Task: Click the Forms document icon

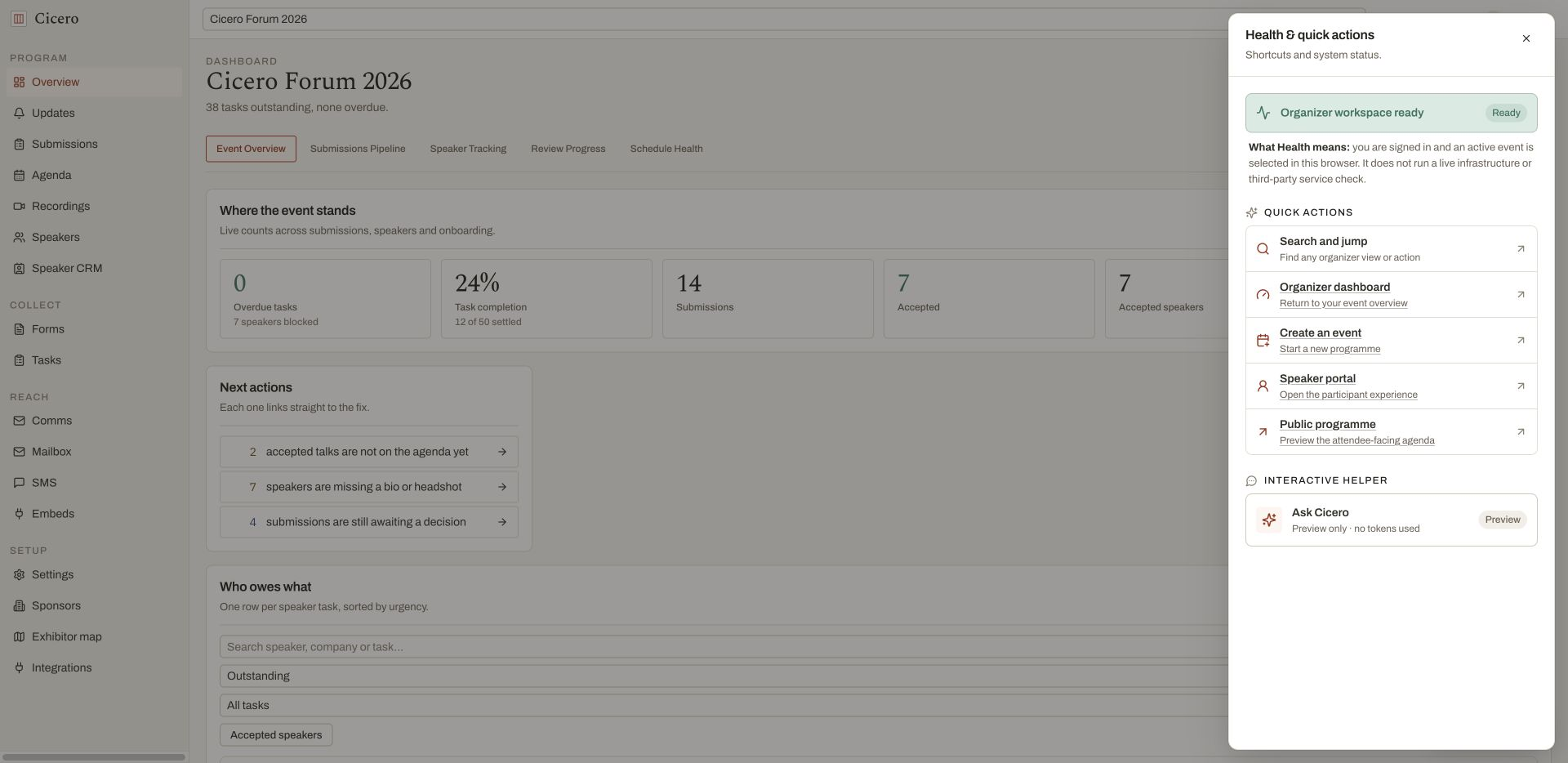Action: pos(19,329)
